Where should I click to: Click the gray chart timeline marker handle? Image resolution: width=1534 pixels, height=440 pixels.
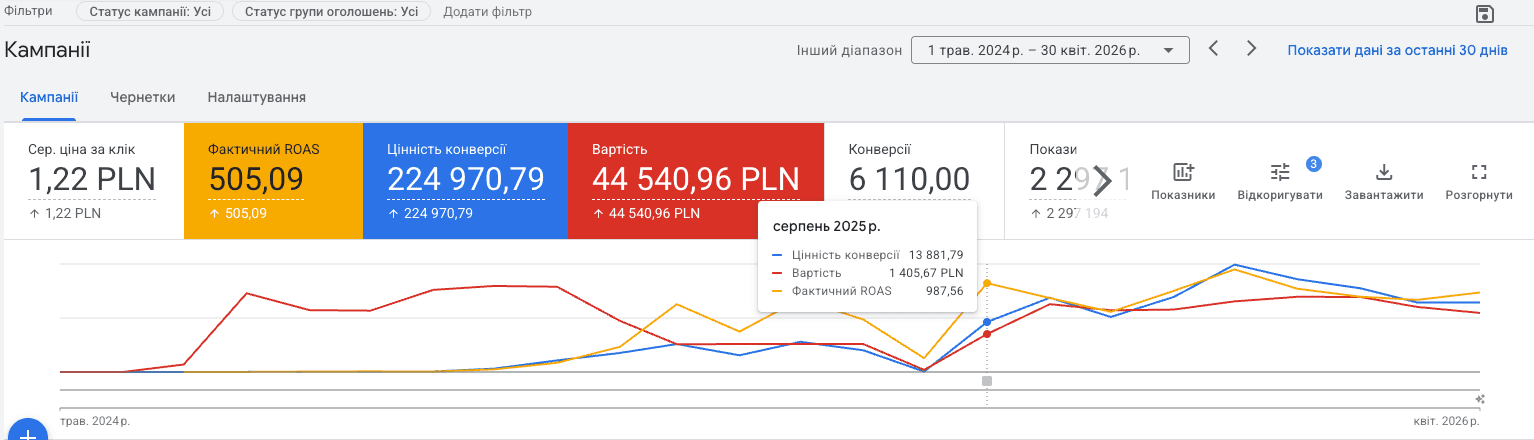click(x=987, y=381)
